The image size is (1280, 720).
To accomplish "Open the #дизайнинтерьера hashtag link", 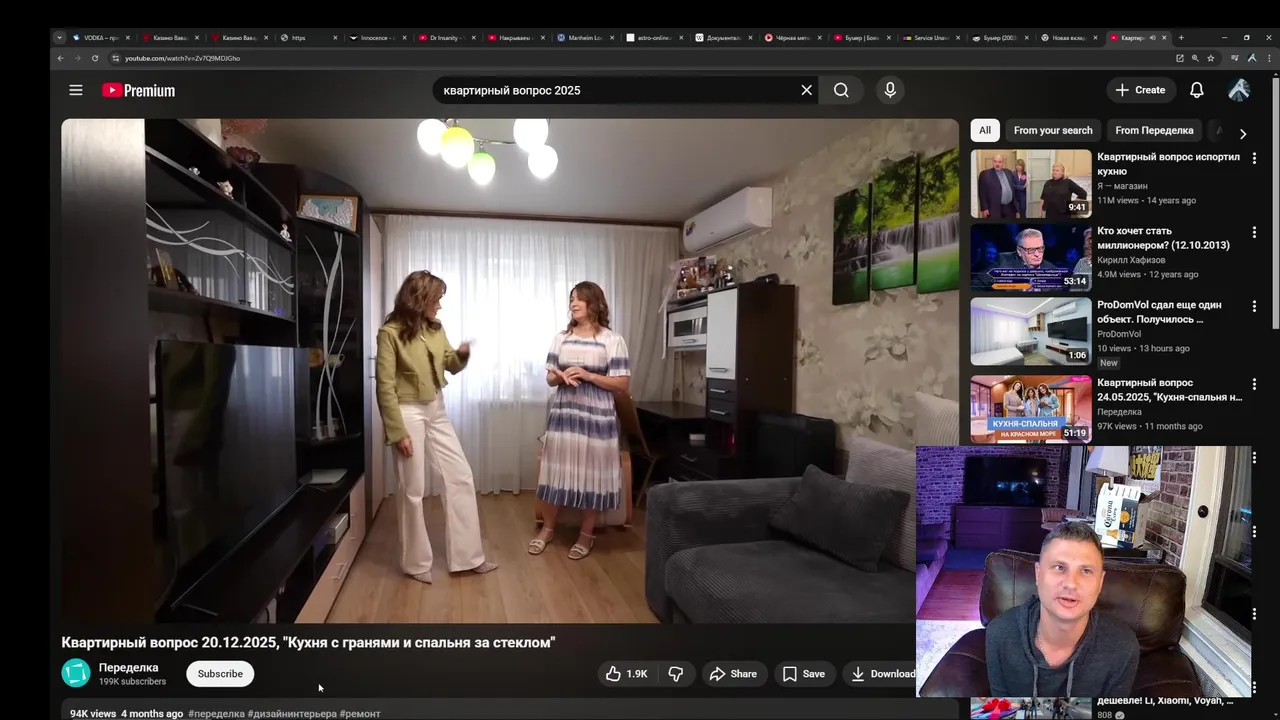I will (x=292, y=714).
